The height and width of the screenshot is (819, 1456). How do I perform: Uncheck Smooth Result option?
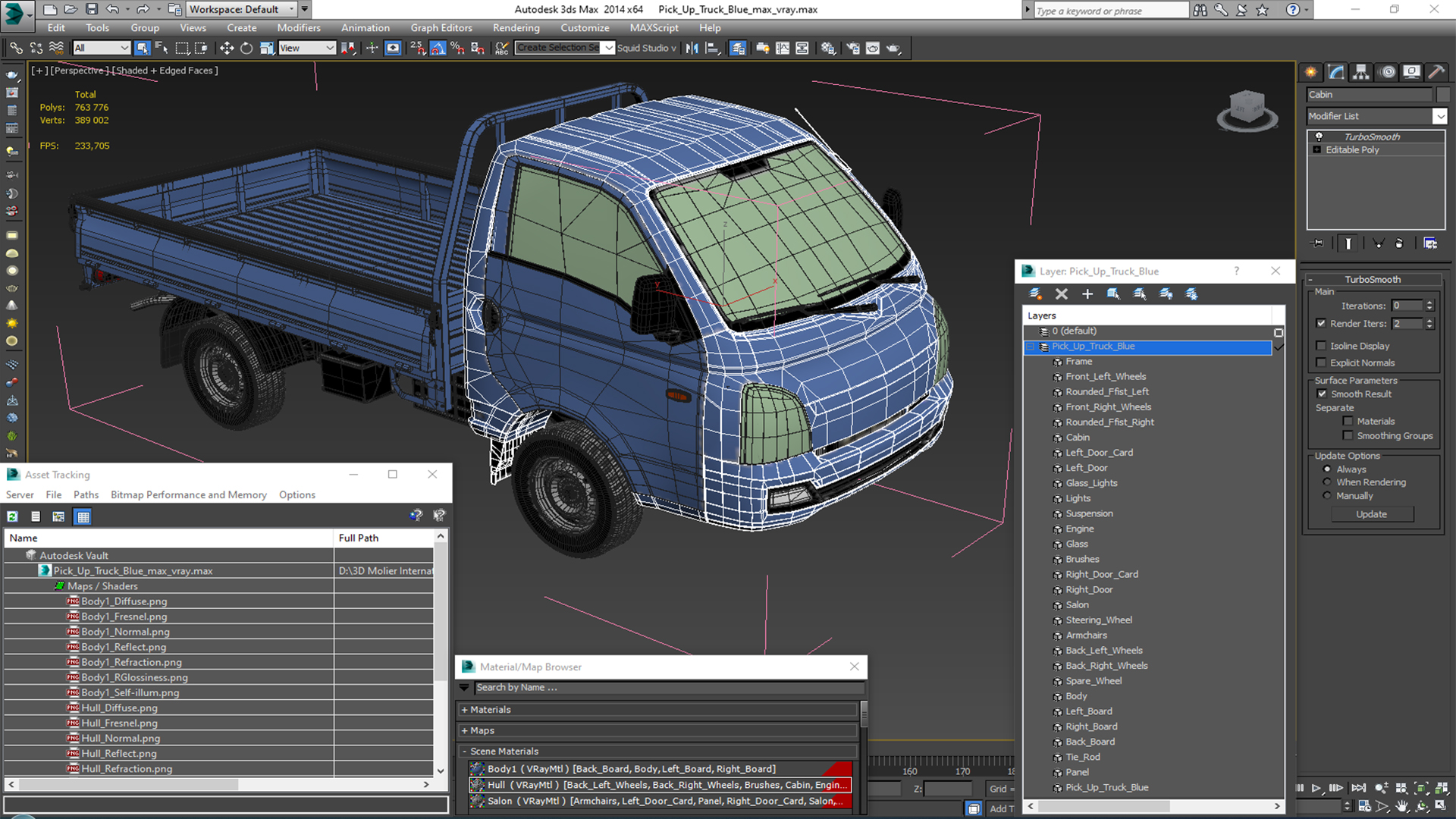coord(1322,394)
